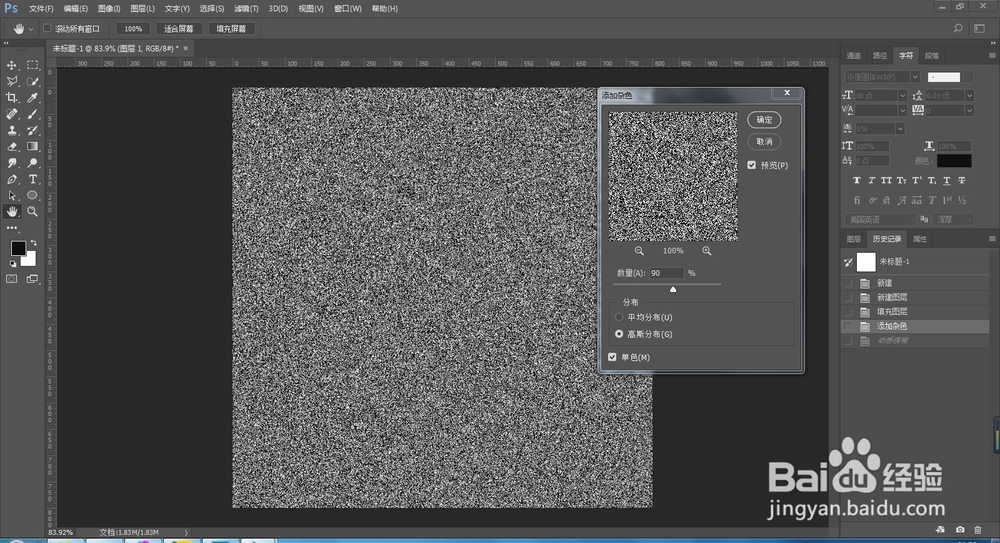
Task: Select the Healing Brush tool
Action: coord(11,114)
